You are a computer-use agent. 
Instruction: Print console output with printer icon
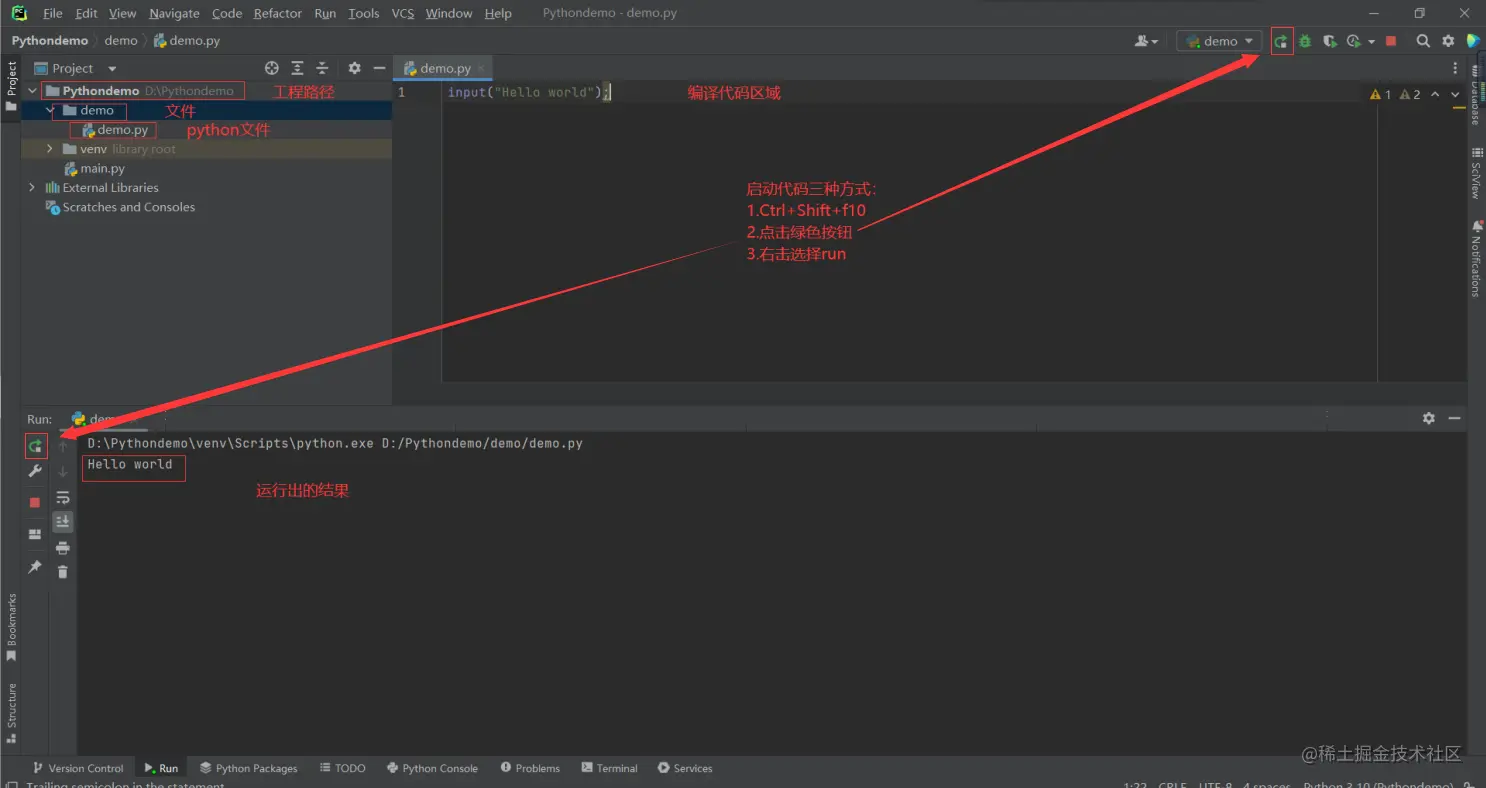(x=63, y=547)
